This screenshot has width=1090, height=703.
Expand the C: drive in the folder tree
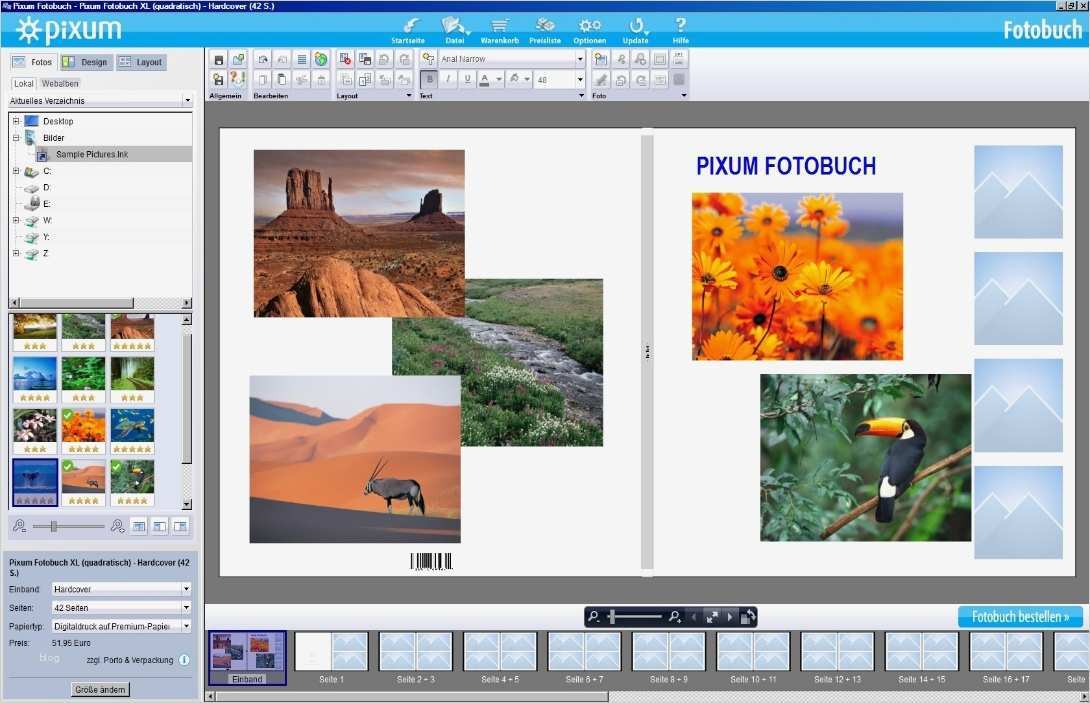15,170
